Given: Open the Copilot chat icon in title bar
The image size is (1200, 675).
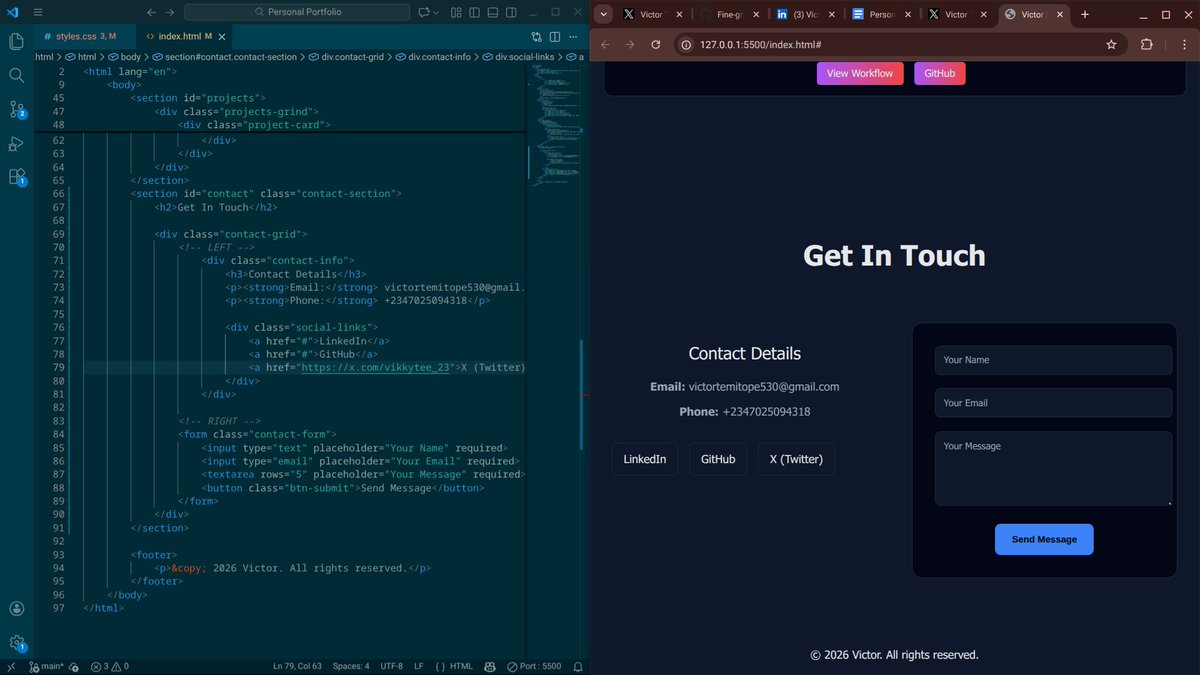Looking at the screenshot, I should (x=424, y=13).
